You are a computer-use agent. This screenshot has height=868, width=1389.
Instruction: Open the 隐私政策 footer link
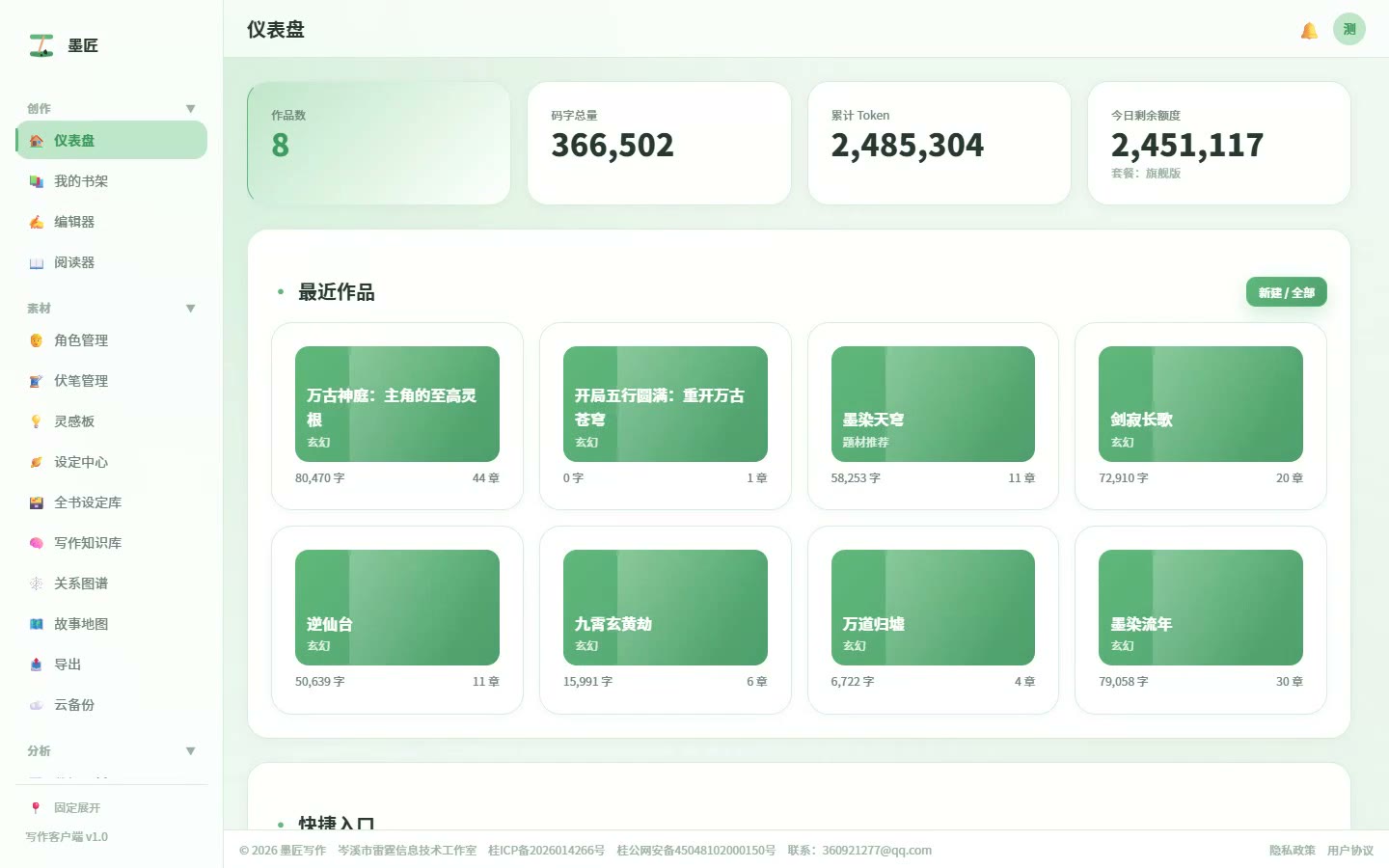1293,851
